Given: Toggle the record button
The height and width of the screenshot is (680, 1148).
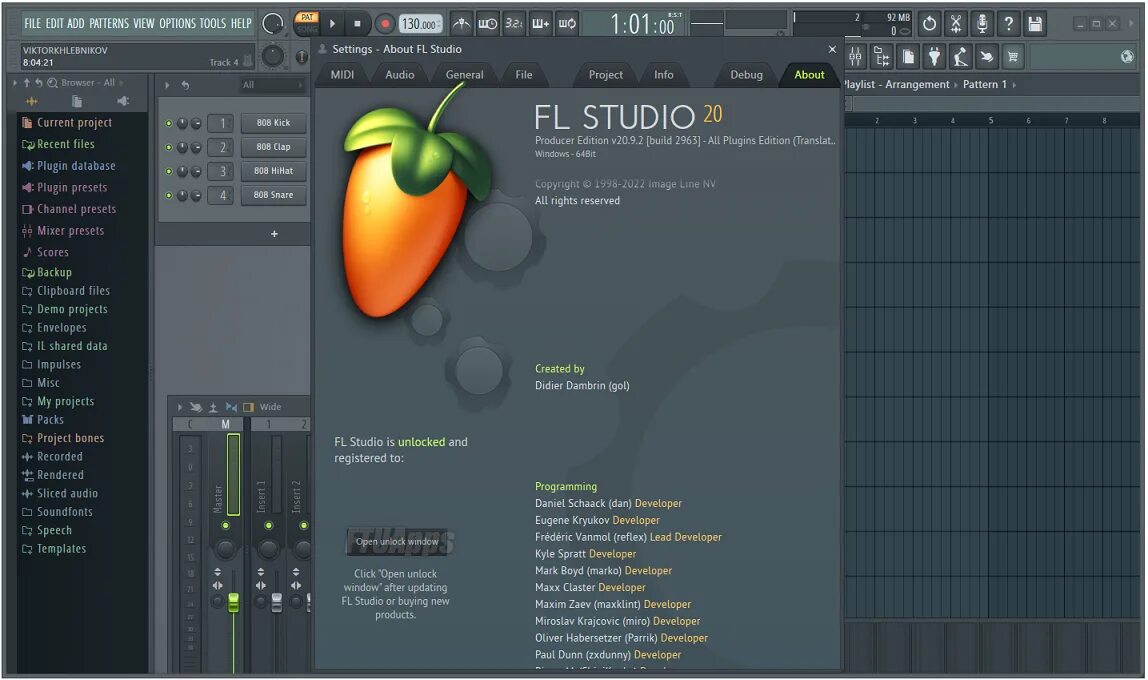Looking at the screenshot, I should (384, 23).
